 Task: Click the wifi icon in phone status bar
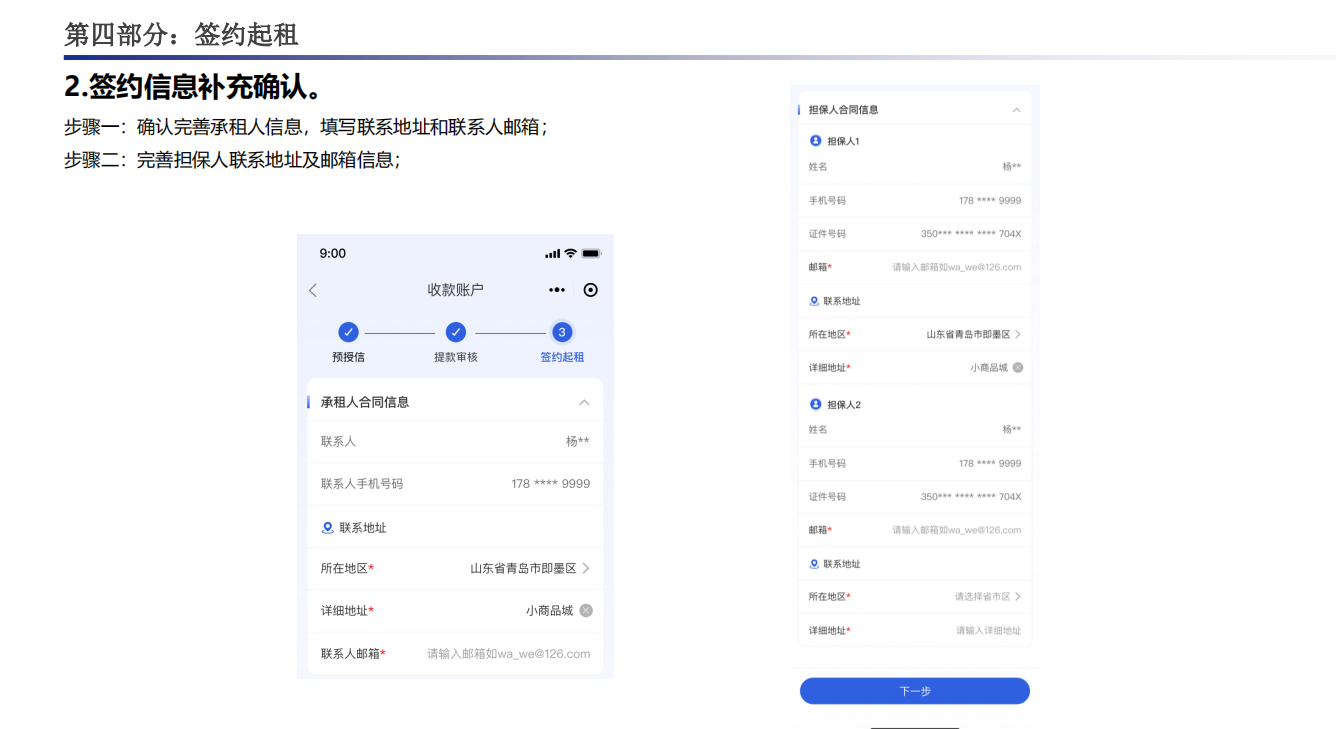(x=570, y=253)
